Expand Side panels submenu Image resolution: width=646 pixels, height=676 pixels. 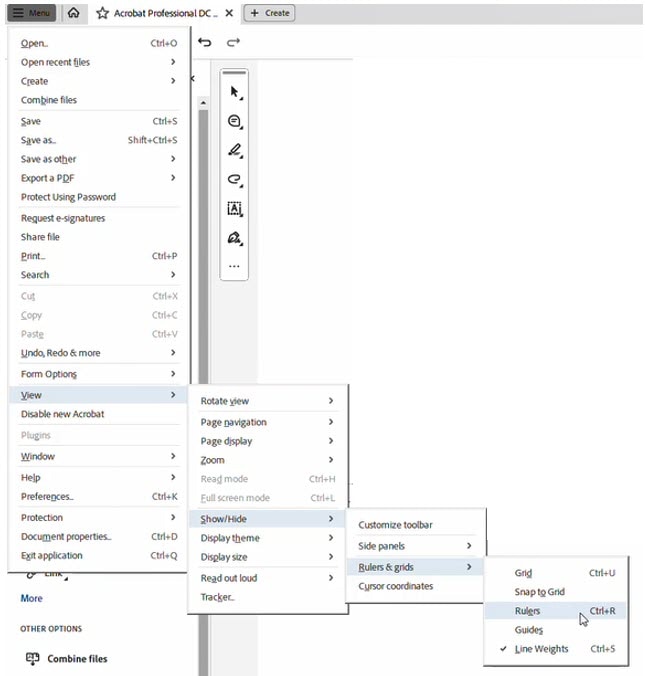(x=415, y=546)
